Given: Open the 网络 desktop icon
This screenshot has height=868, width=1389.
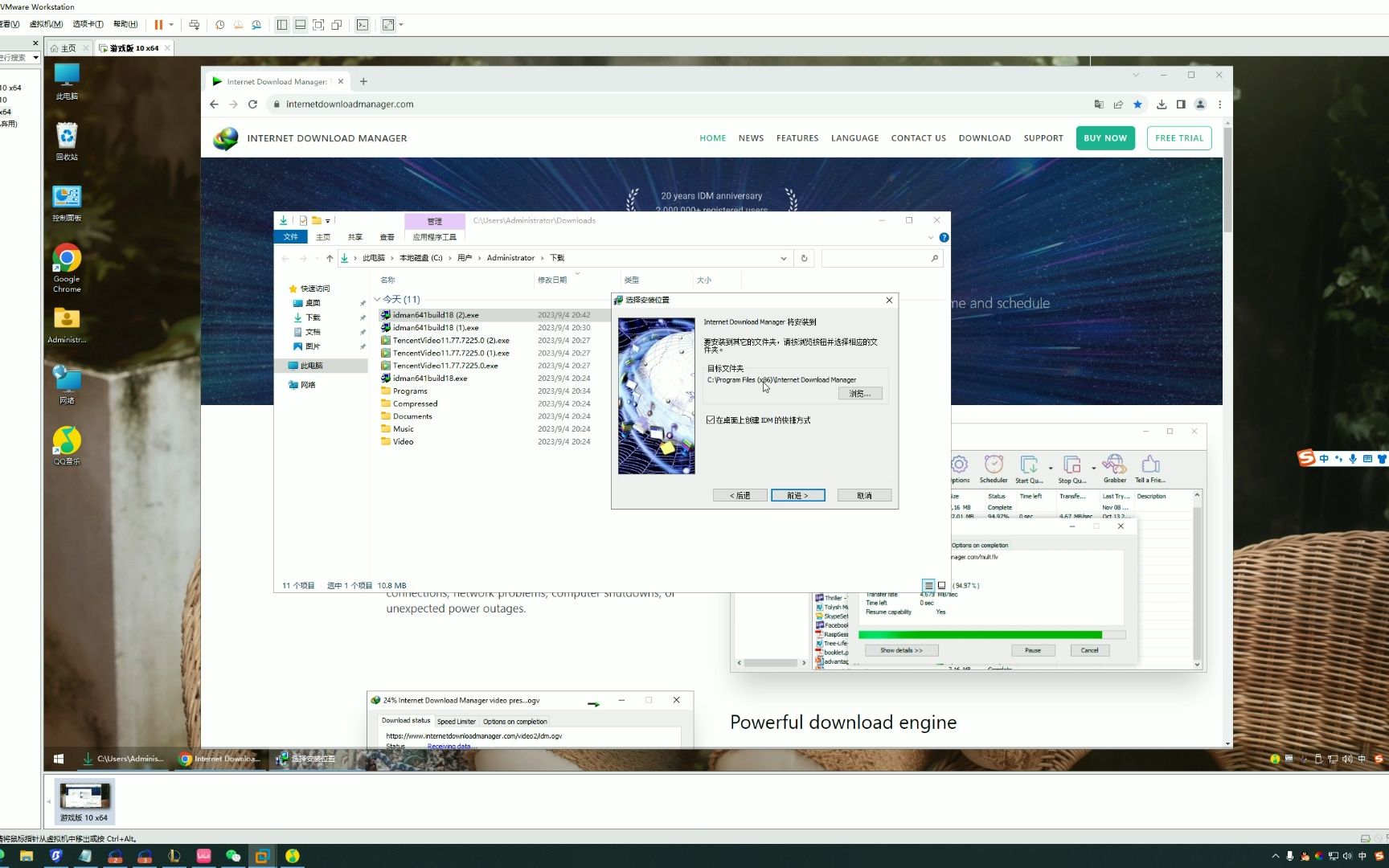Looking at the screenshot, I should 67,384.
